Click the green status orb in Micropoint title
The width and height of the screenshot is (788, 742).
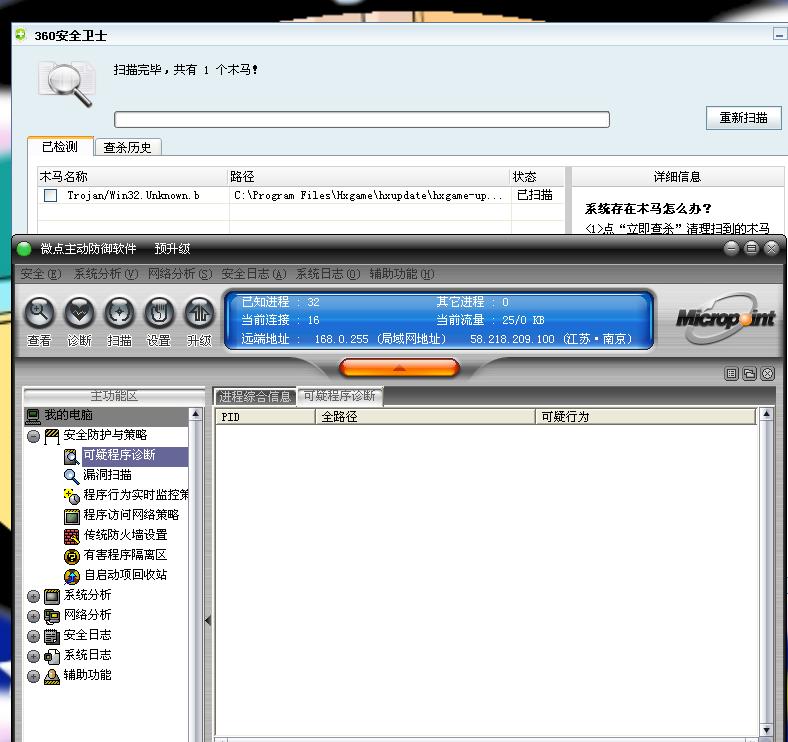24,249
